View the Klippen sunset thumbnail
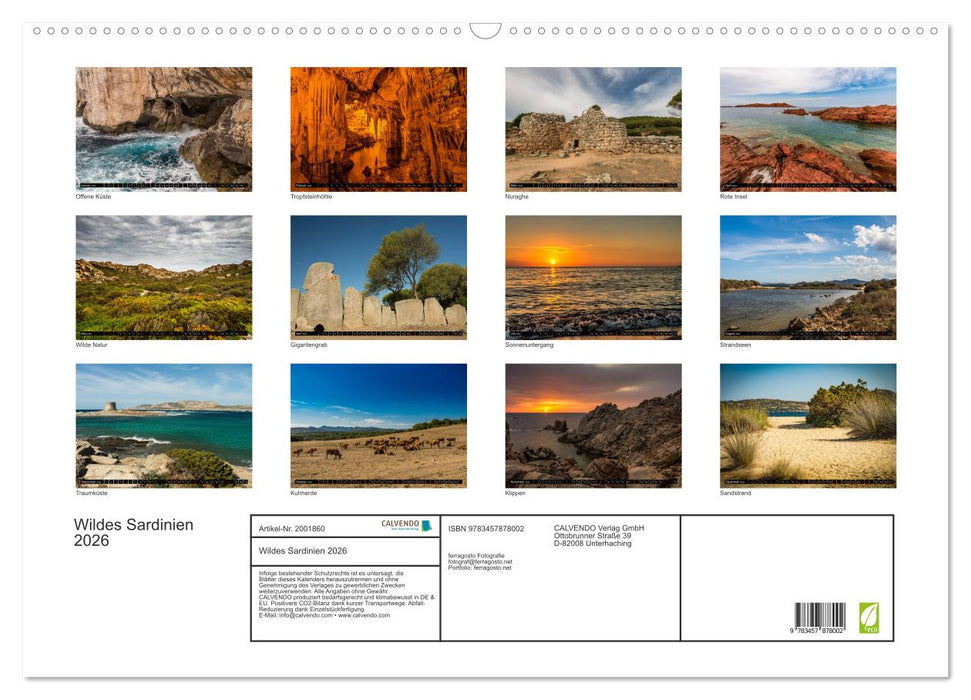 click(592, 424)
